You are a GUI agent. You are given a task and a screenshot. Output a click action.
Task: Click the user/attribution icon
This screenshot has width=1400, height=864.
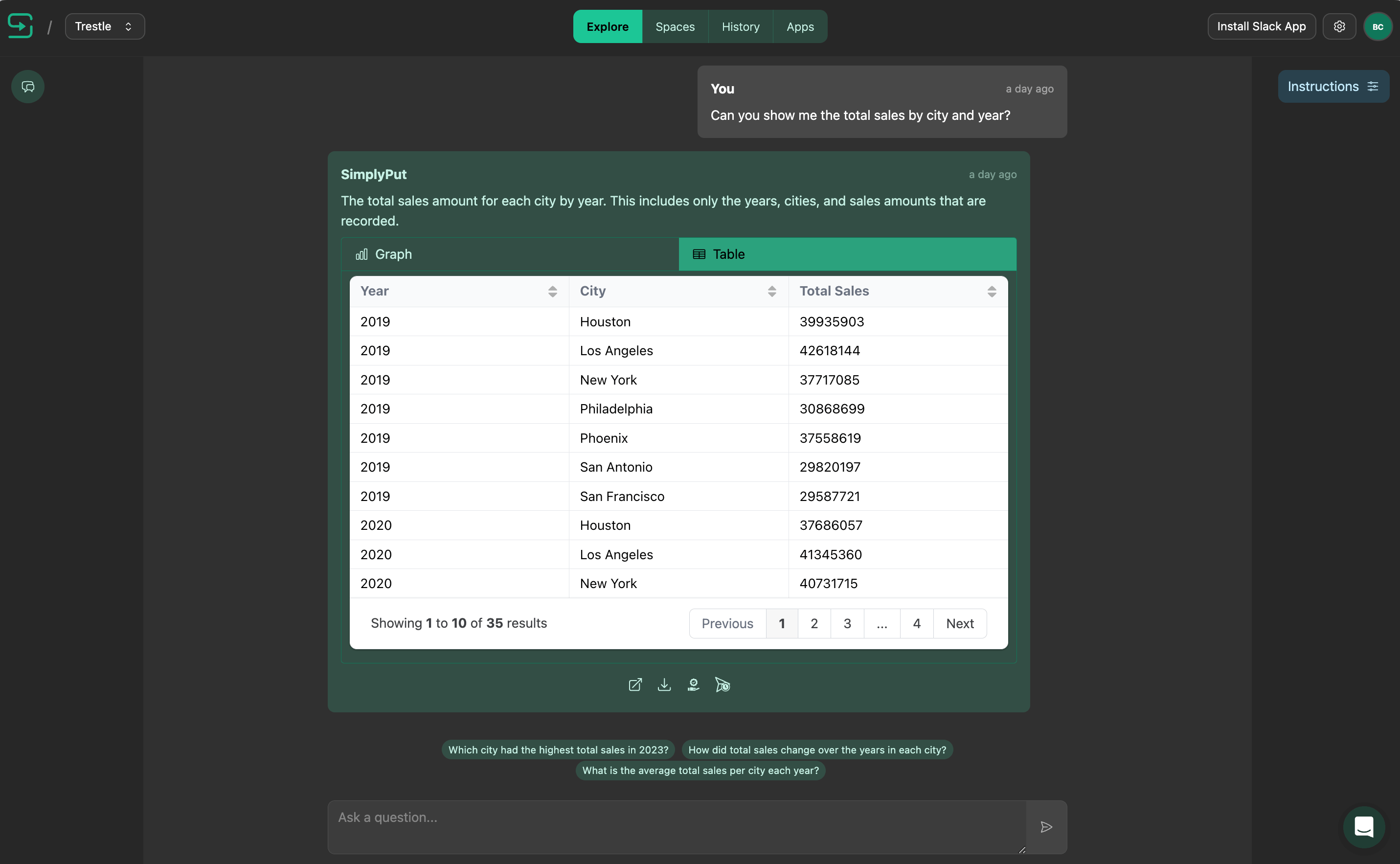pos(693,685)
